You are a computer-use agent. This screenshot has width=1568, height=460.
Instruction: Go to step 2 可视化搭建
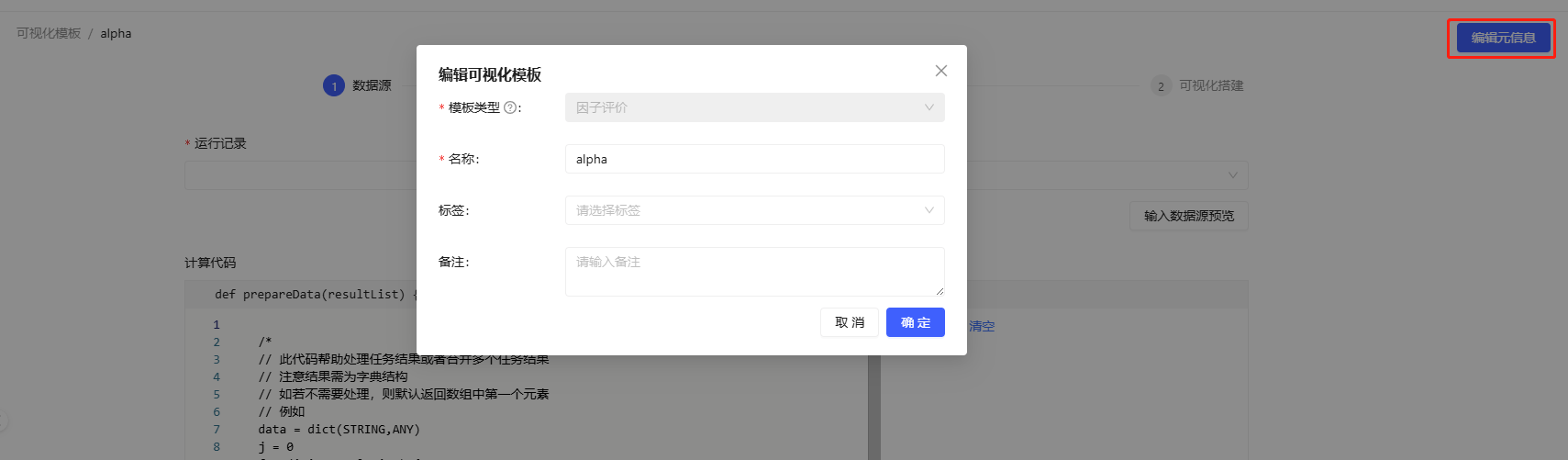[x=1162, y=85]
